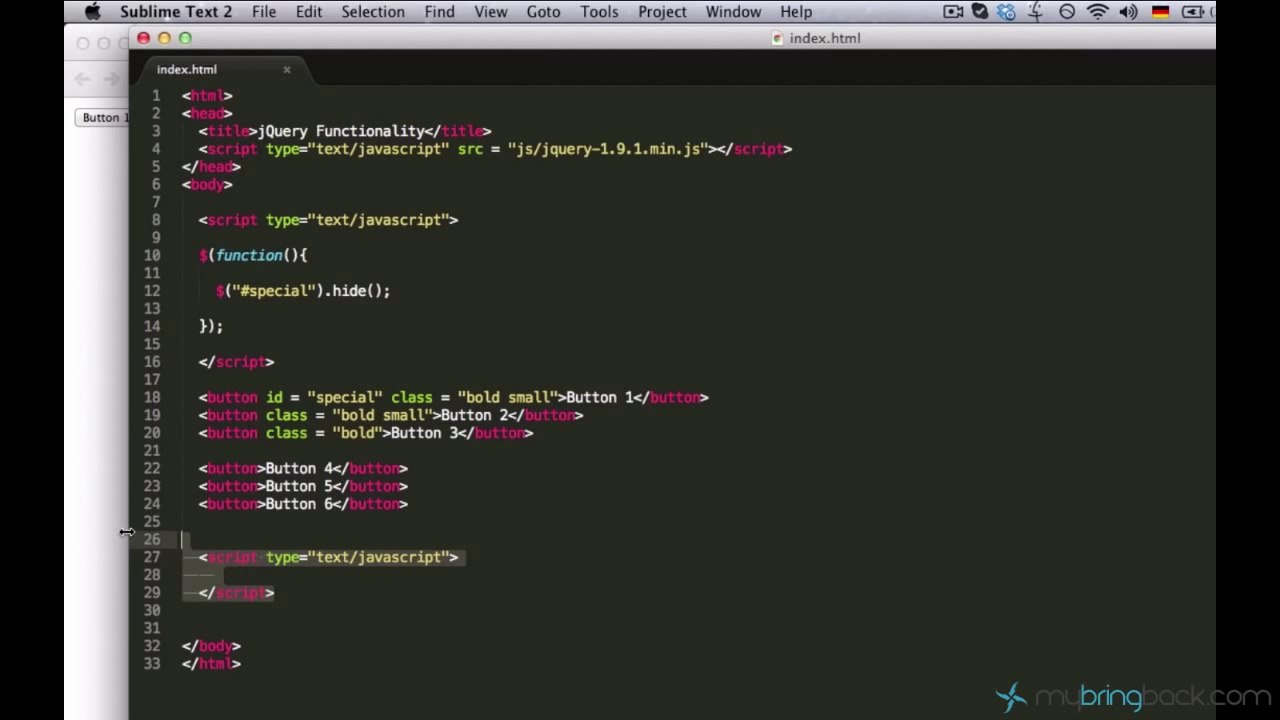Open the Wi-Fi status menu
The image size is (1280, 720).
click(1098, 12)
